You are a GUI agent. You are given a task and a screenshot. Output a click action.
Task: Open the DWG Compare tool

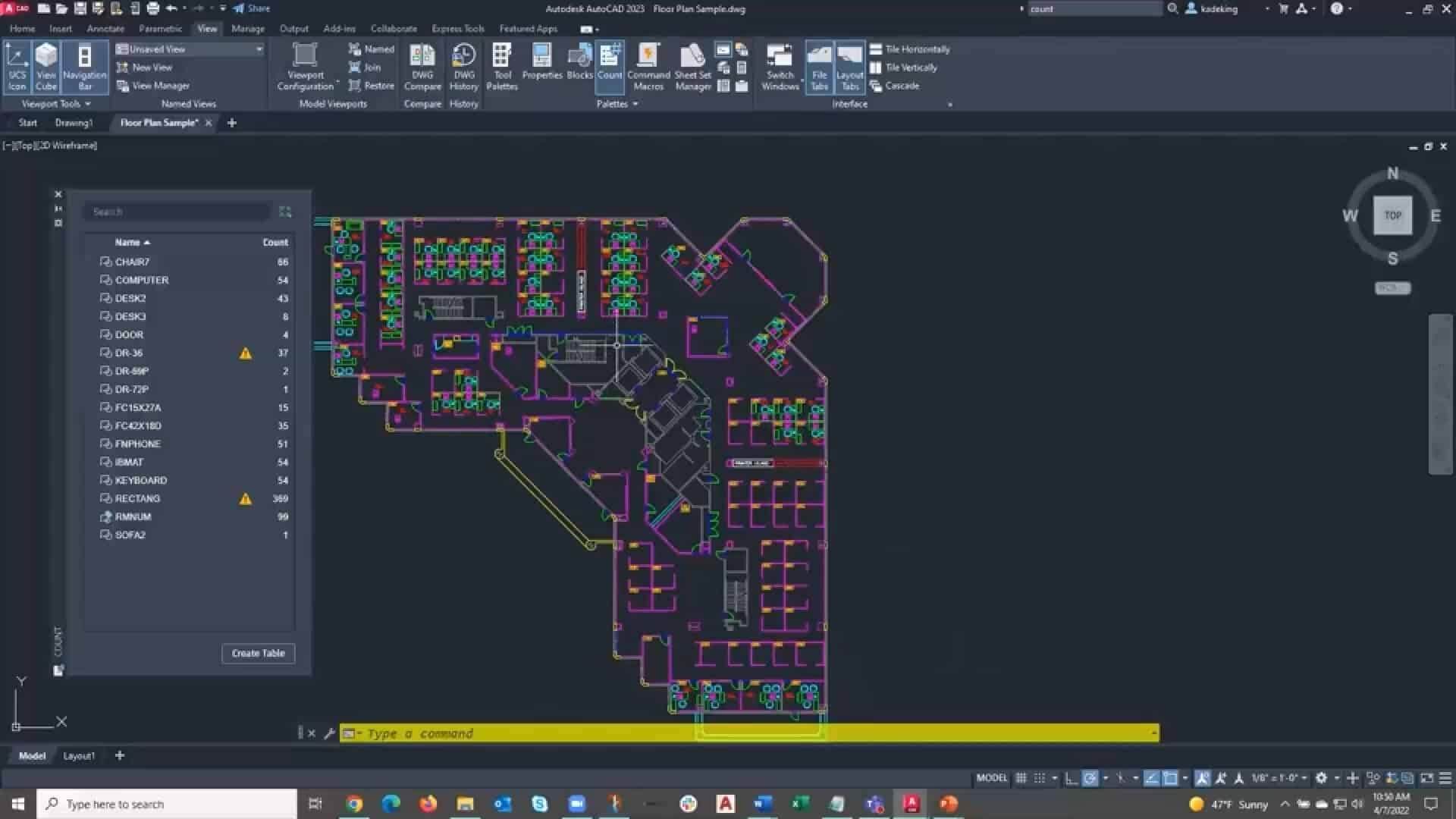(x=422, y=67)
